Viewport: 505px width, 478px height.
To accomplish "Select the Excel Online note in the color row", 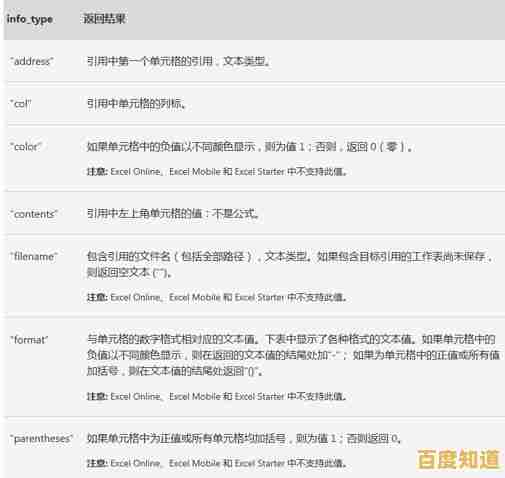I will tap(217, 172).
